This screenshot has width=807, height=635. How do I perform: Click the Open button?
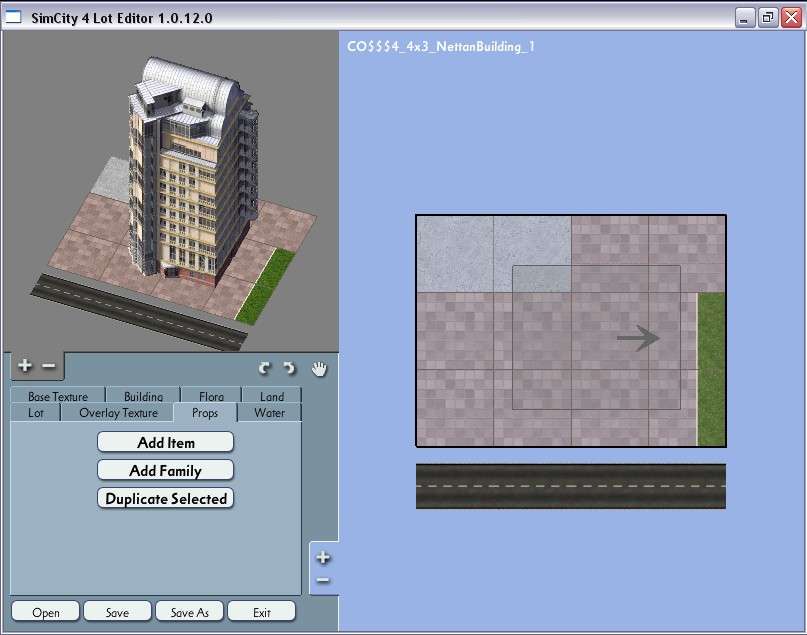[x=46, y=612]
